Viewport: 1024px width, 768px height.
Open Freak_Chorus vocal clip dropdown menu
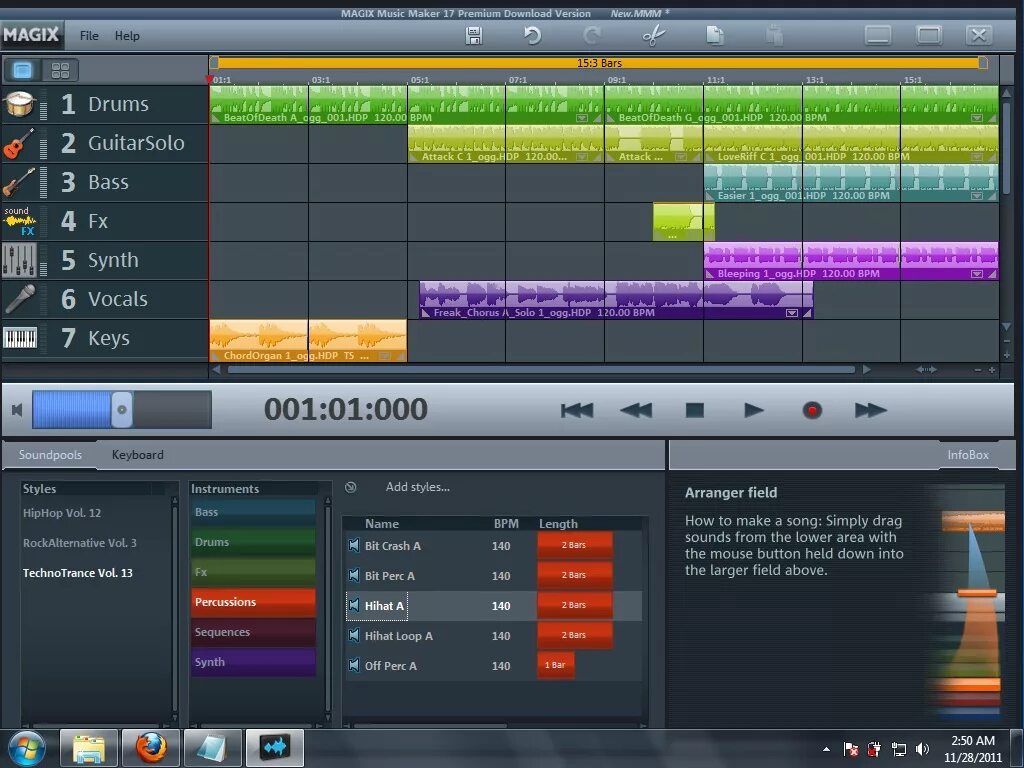(x=792, y=313)
